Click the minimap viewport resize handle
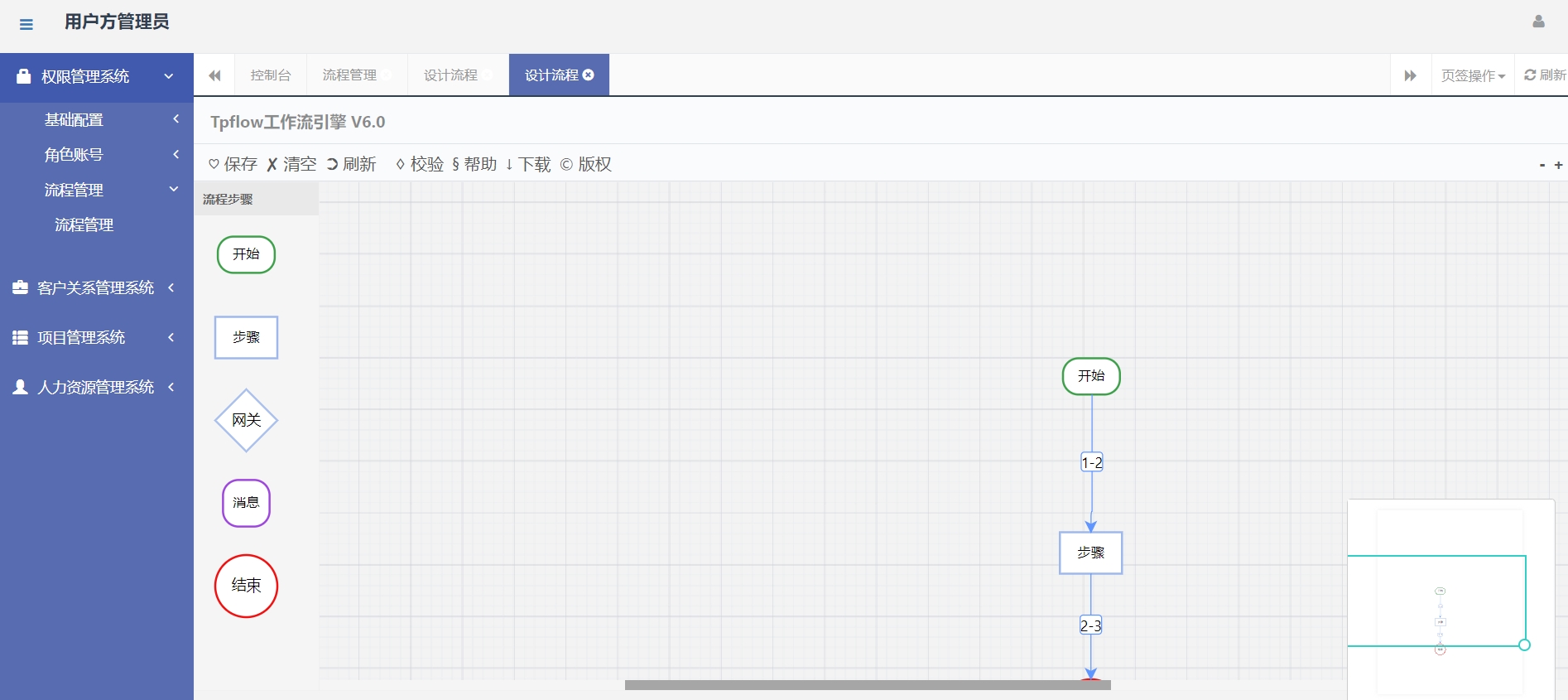Screen dimensions: 1568x700 tap(1524, 644)
